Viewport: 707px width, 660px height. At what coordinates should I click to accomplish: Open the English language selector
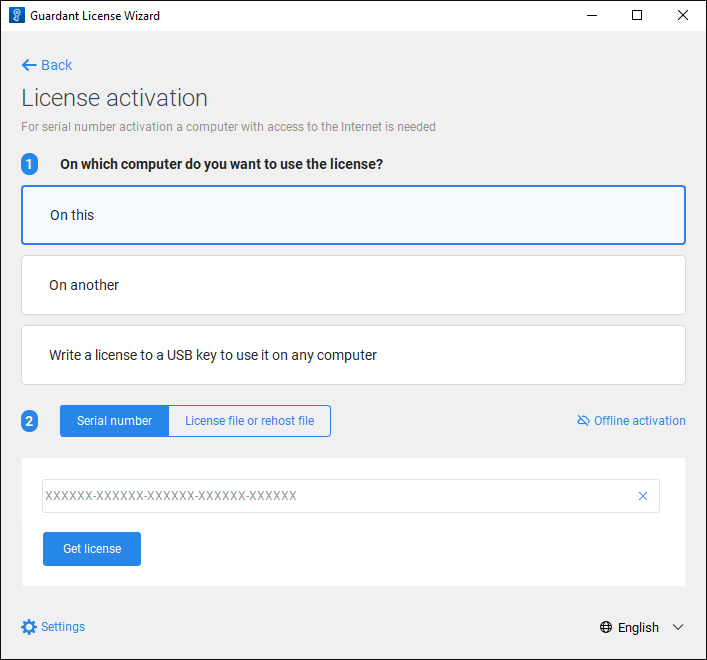click(638, 628)
